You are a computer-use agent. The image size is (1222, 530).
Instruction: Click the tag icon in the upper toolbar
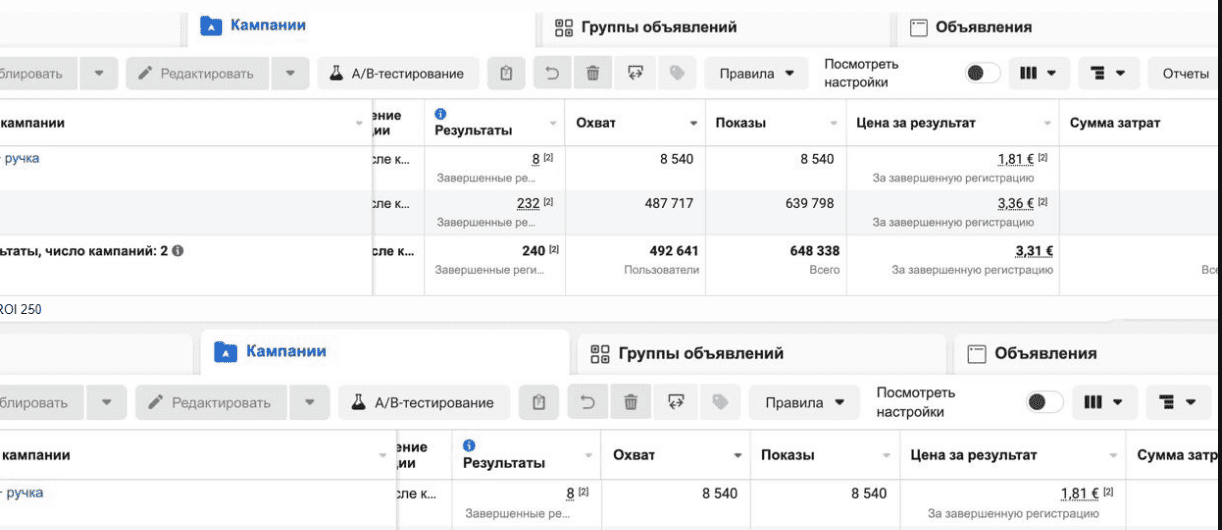click(x=677, y=73)
